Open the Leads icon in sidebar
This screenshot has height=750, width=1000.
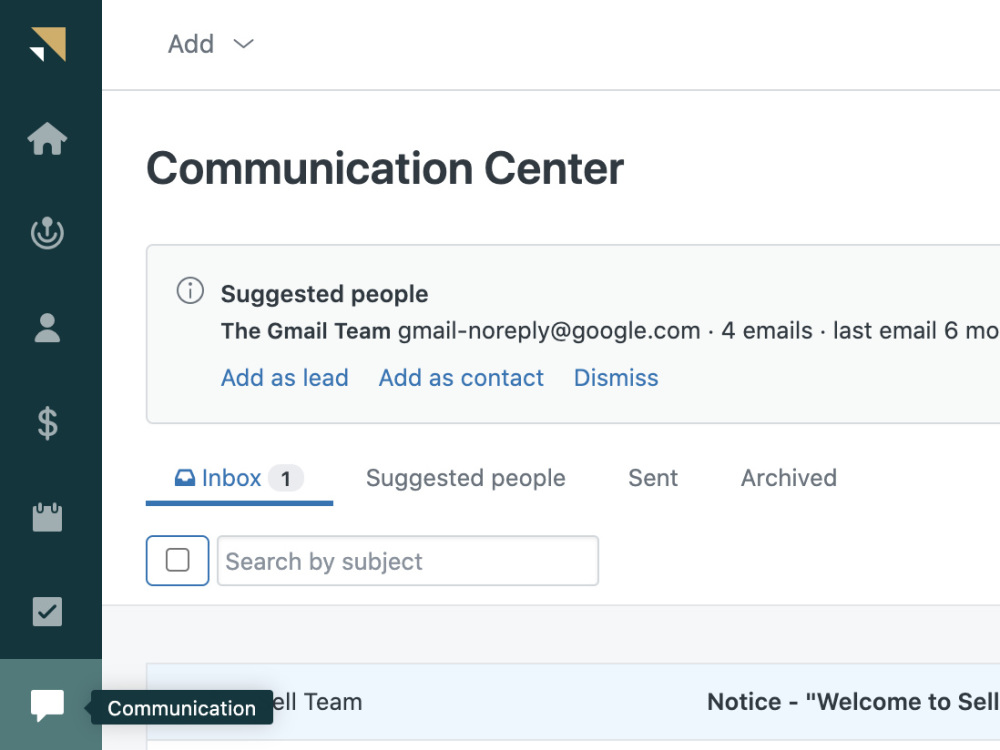tap(48, 233)
